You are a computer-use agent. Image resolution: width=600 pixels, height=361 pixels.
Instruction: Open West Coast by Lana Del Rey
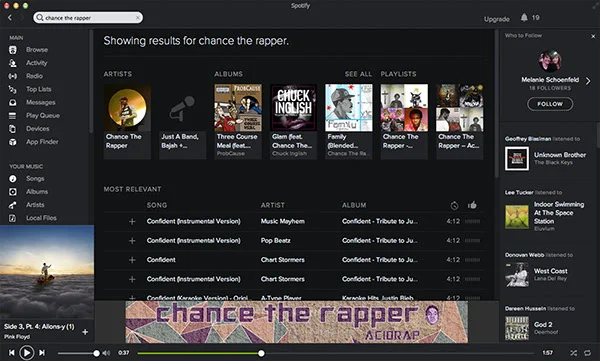pyautogui.click(x=551, y=271)
